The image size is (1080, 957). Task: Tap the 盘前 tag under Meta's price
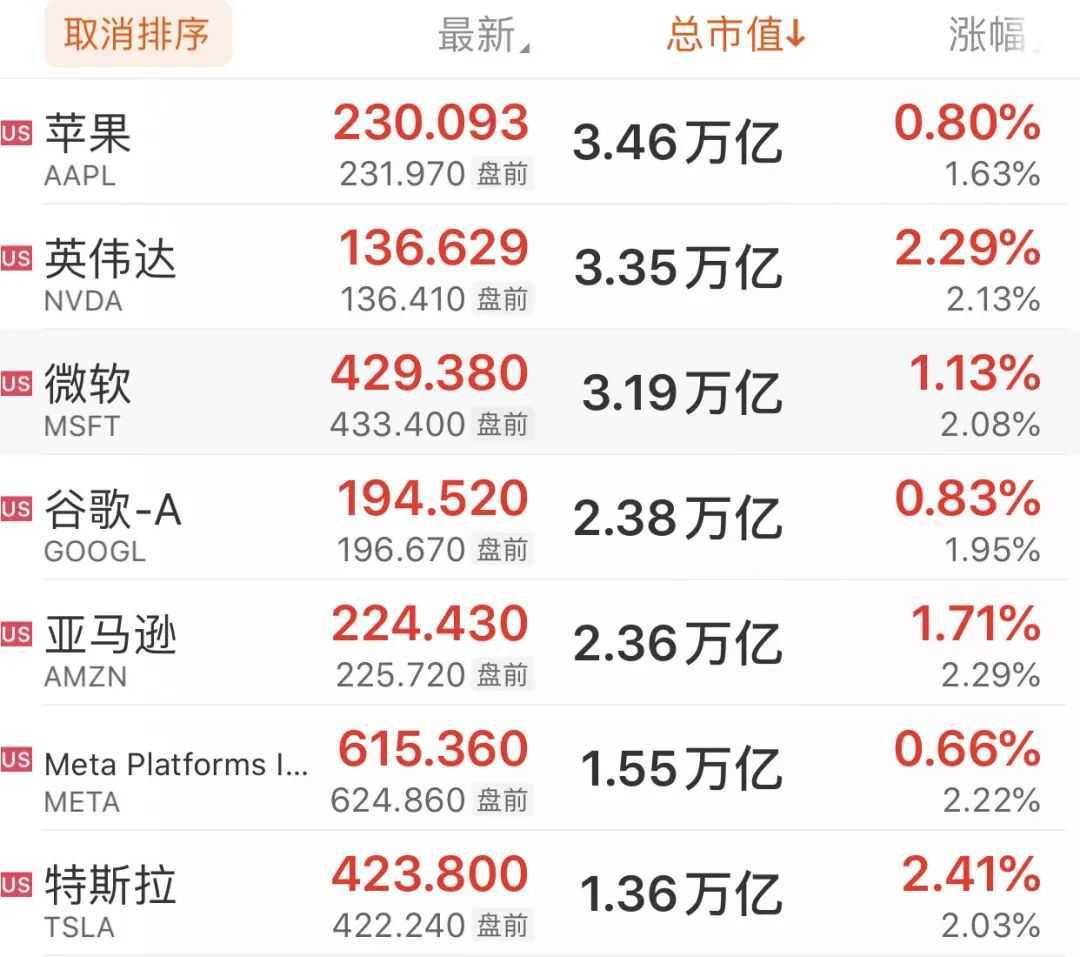[x=503, y=800]
